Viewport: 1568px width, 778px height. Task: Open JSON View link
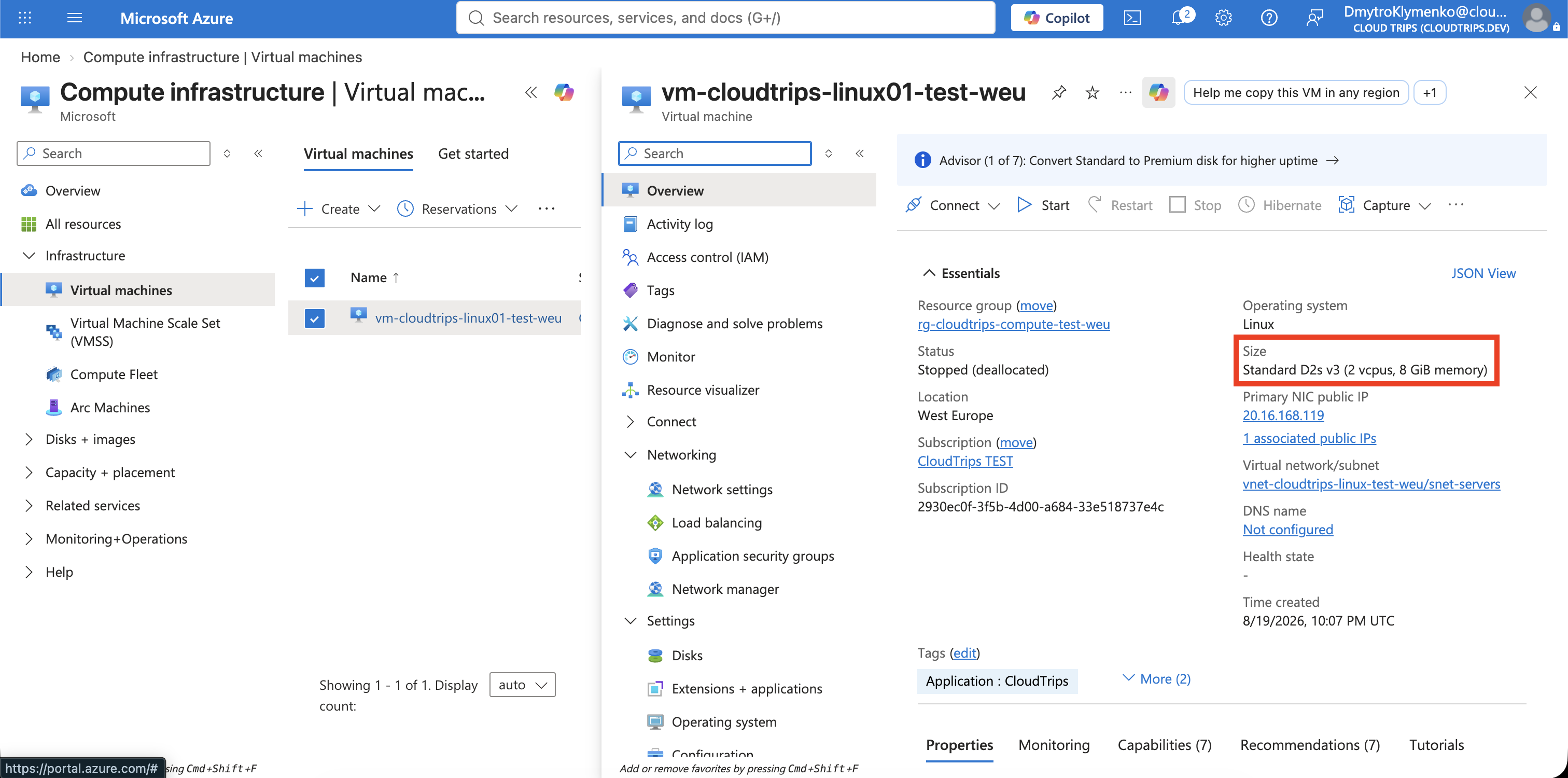(1483, 273)
